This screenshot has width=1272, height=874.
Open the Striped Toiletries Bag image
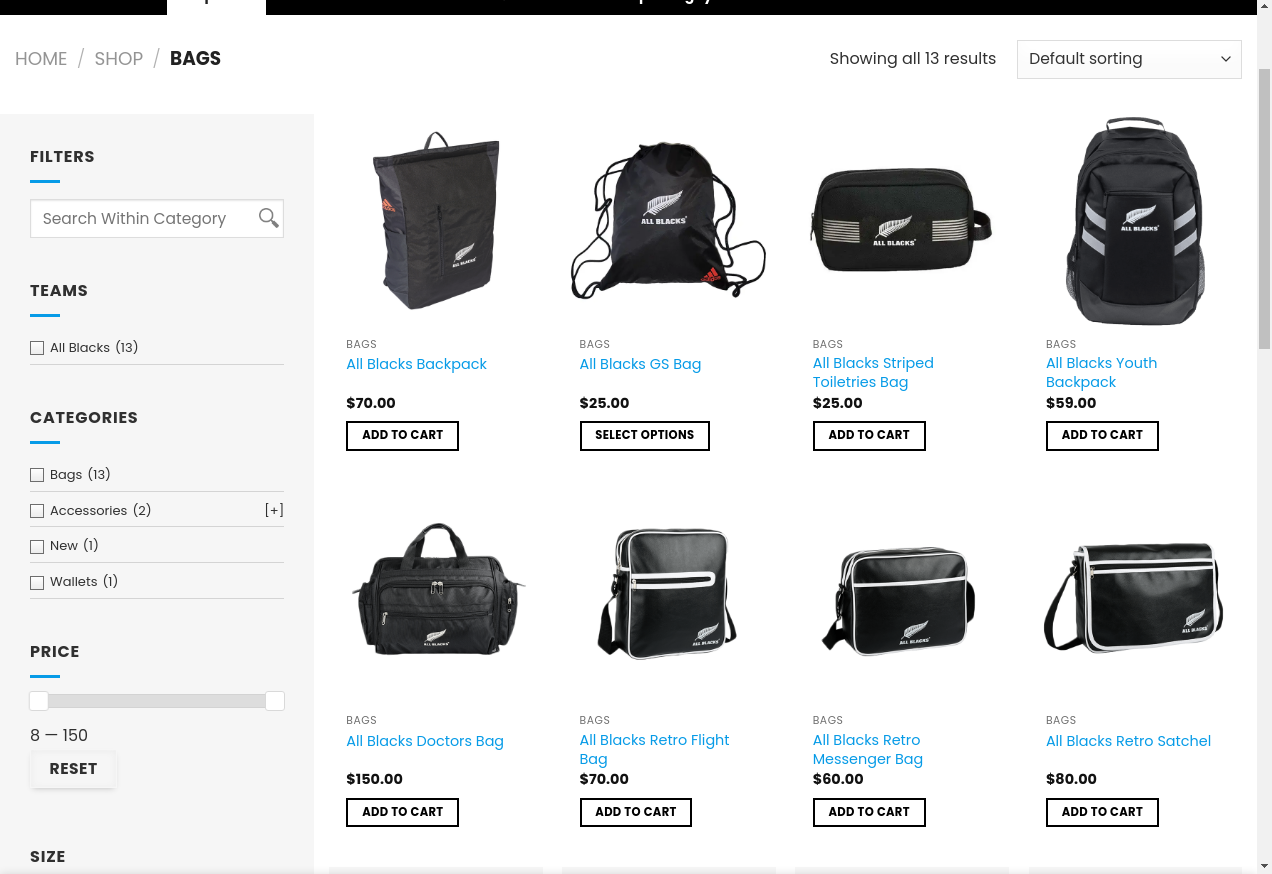[x=902, y=221]
